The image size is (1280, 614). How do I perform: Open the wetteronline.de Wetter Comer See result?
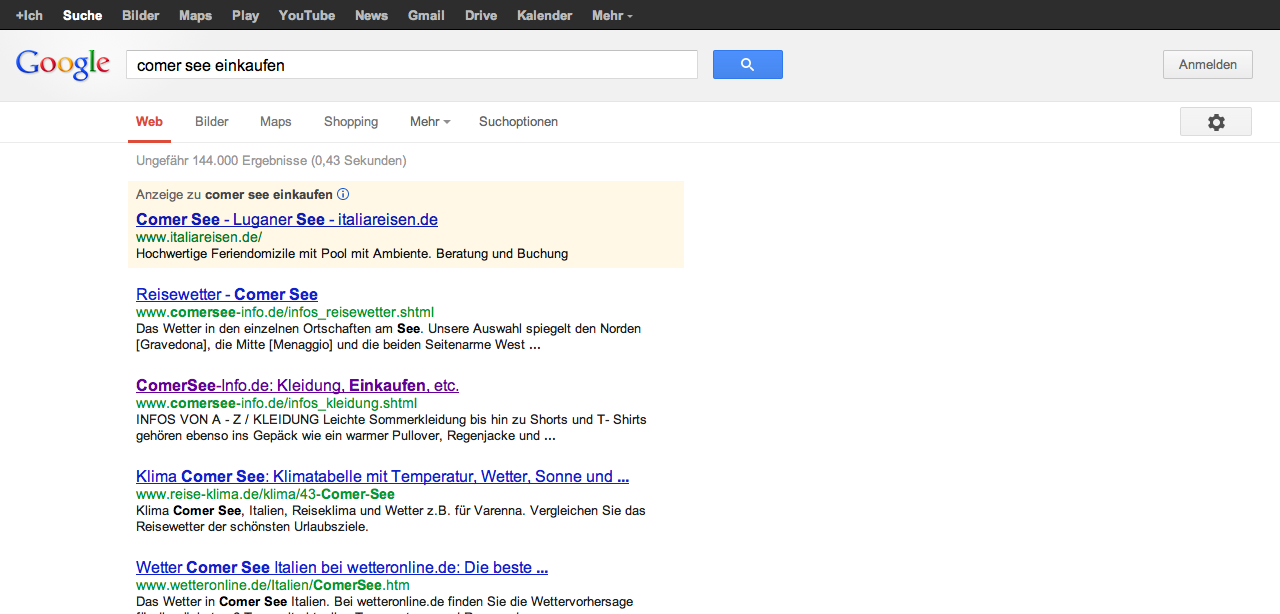[342, 567]
